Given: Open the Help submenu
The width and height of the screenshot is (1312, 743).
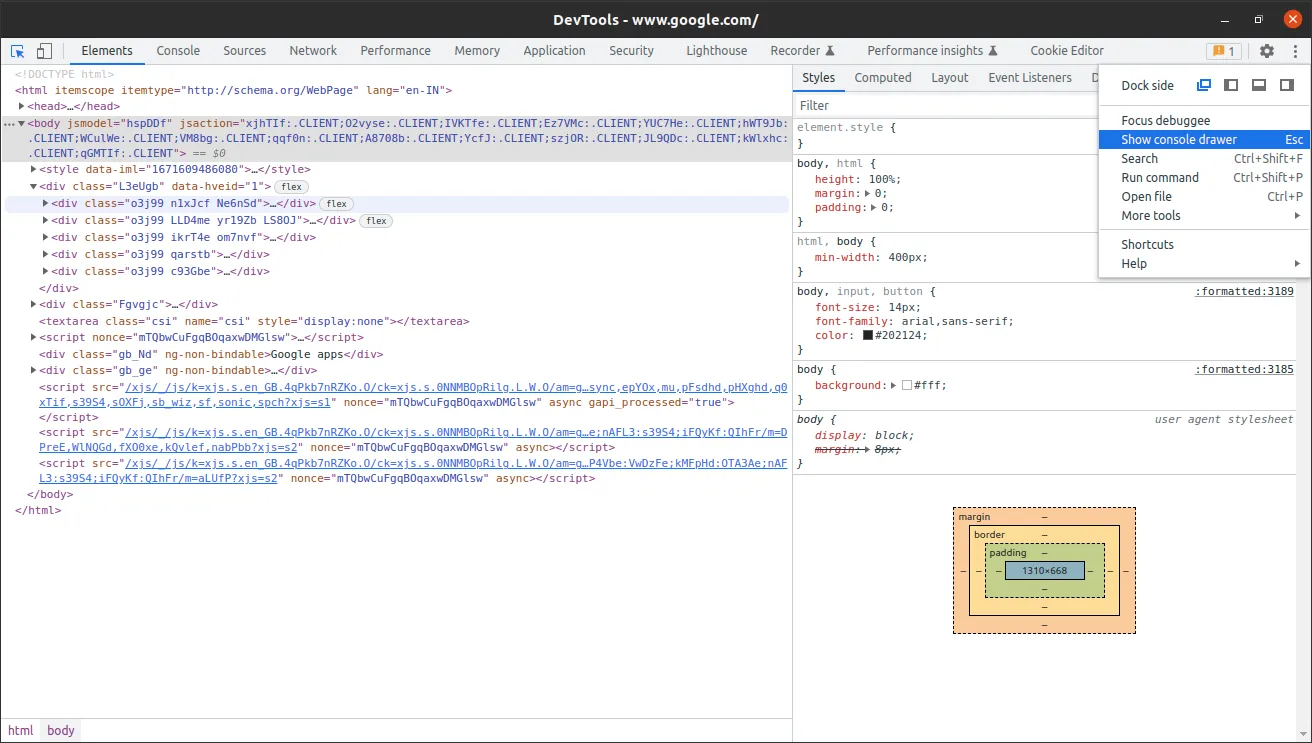Looking at the screenshot, I should point(1204,264).
